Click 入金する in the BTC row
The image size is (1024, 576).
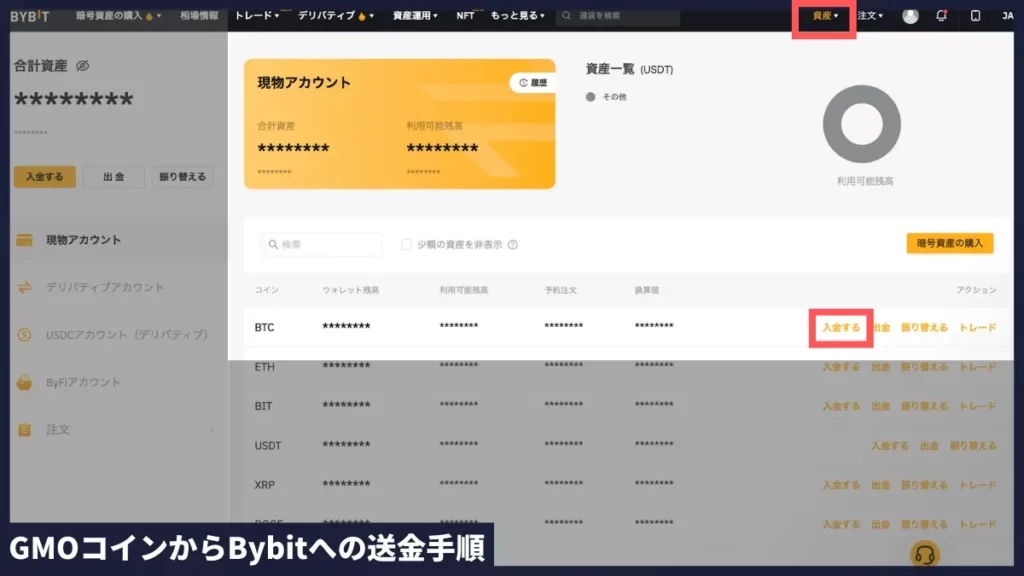(840, 328)
